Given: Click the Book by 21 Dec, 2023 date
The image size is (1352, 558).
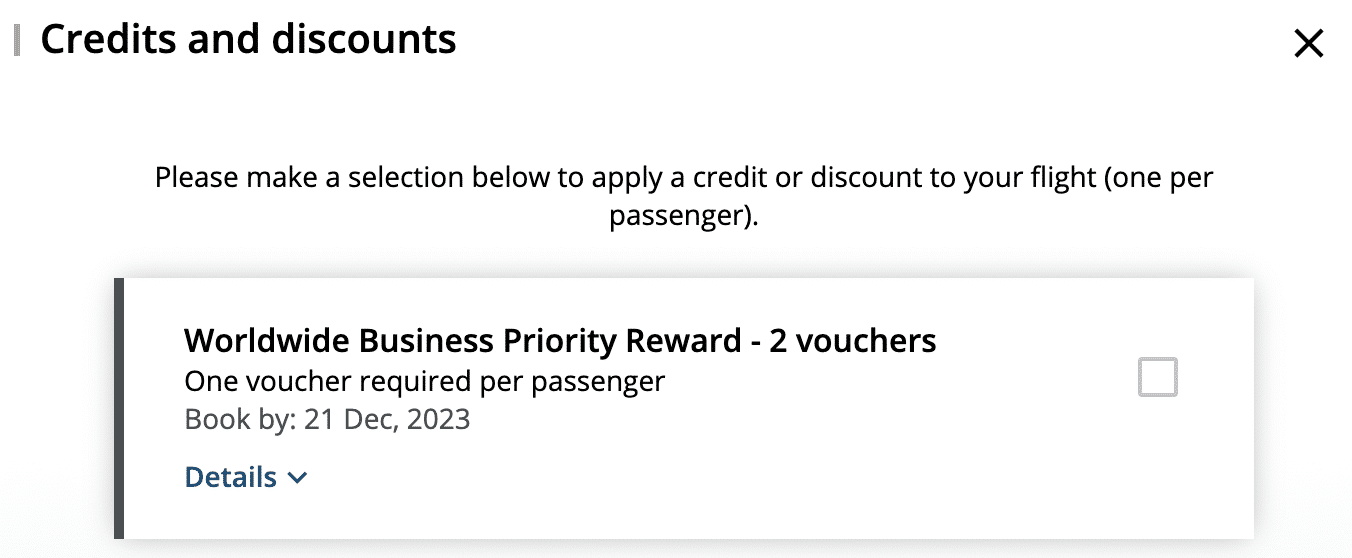Looking at the screenshot, I should pyautogui.click(x=327, y=418).
